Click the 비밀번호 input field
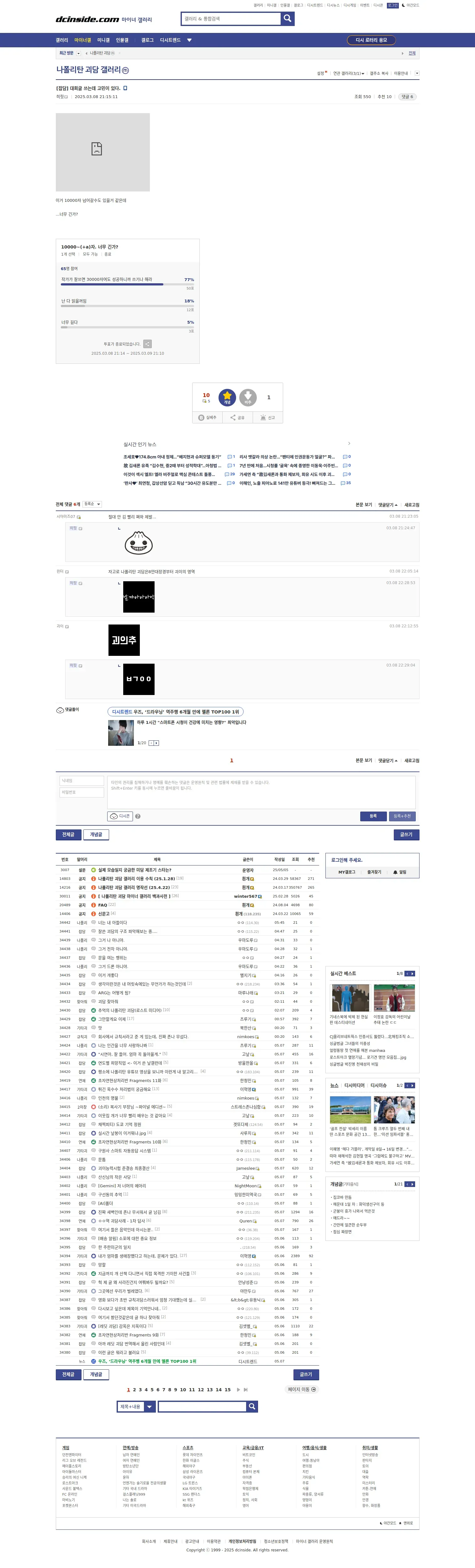475x1568 pixels. coord(82,792)
